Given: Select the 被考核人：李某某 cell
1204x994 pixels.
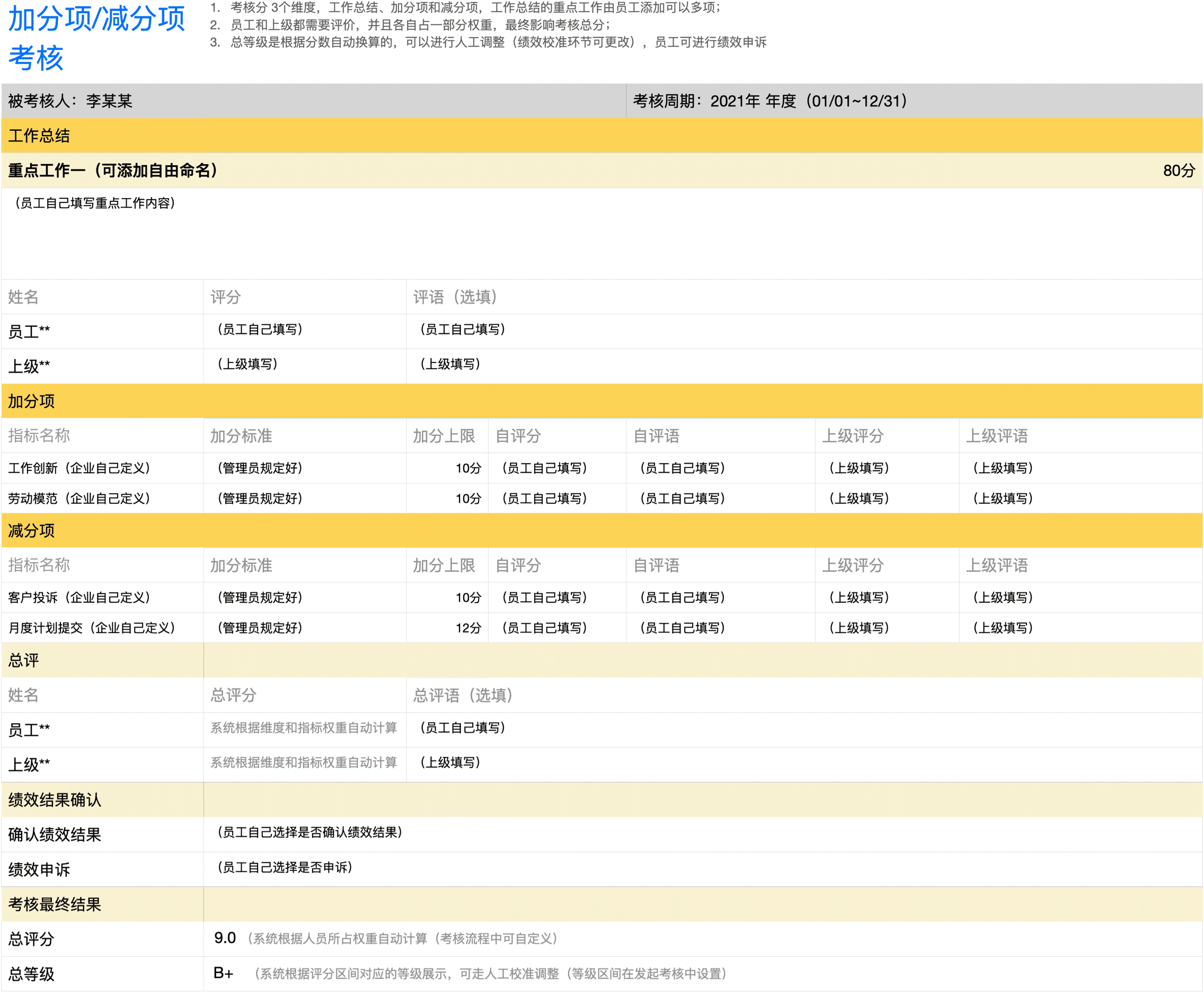Looking at the screenshot, I should click(314, 101).
